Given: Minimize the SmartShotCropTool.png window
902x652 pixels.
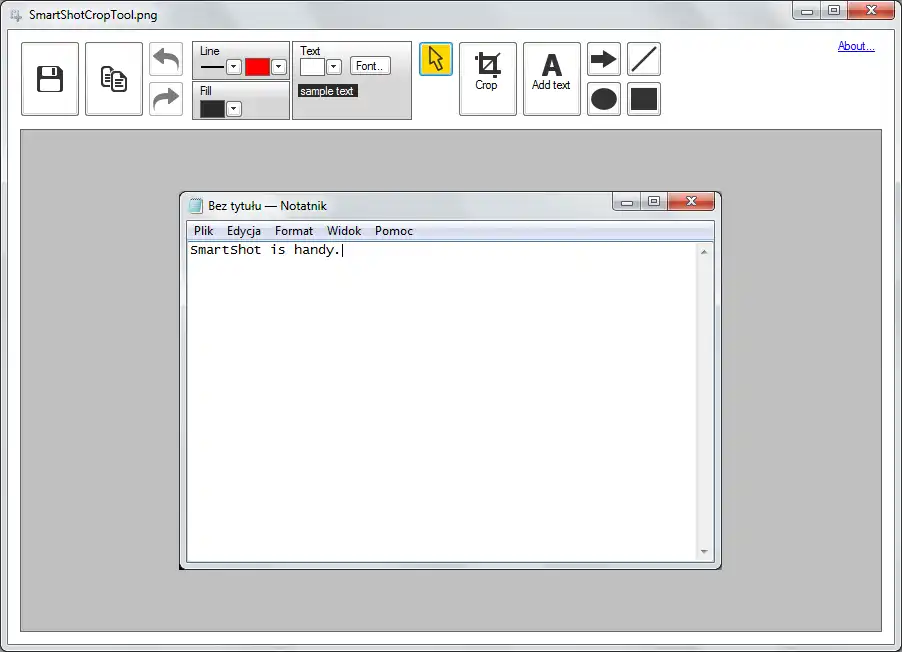Looking at the screenshot, I should pos(807,10).
